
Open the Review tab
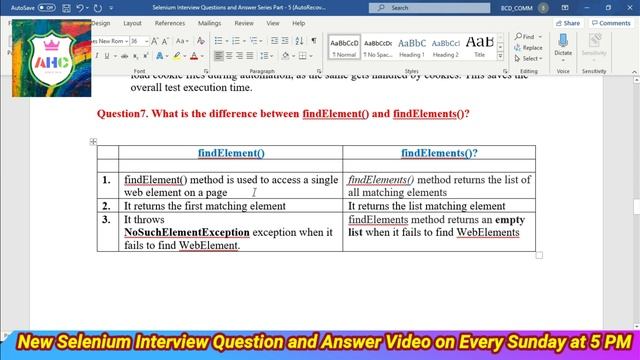click(244, 23)
